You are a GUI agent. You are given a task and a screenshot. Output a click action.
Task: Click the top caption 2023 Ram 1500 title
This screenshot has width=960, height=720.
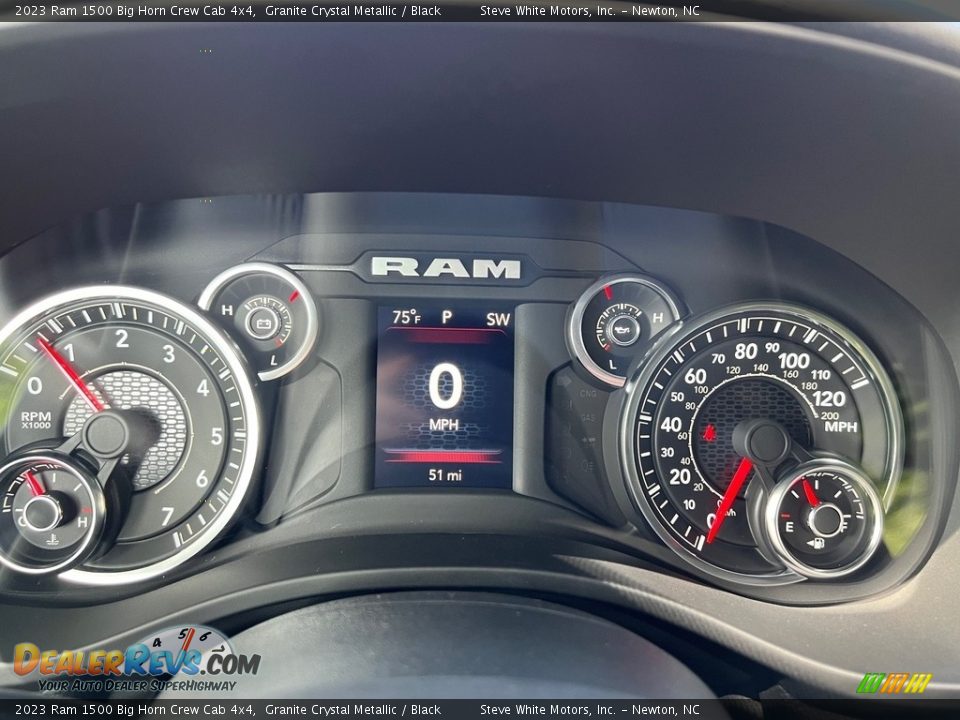coord(228,10)
